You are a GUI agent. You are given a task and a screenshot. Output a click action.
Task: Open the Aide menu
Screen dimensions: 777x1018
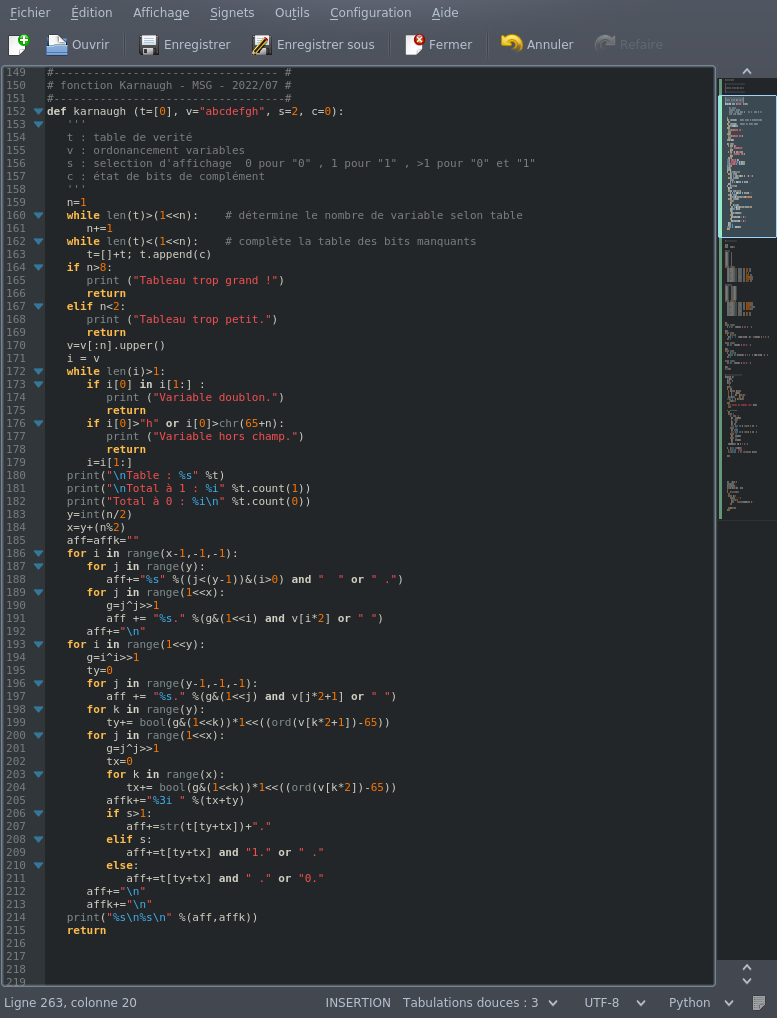[445, 12]
